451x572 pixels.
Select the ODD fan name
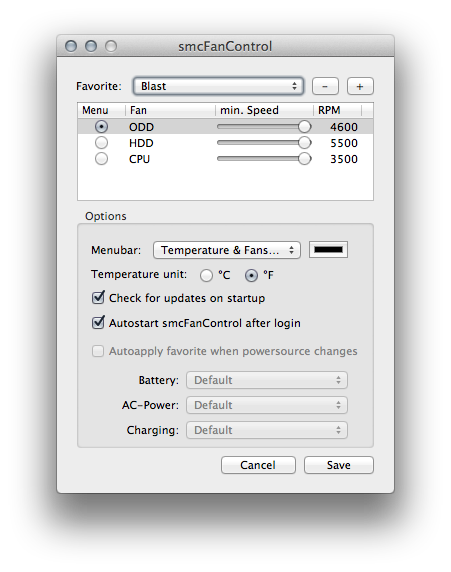coord(141,127)
